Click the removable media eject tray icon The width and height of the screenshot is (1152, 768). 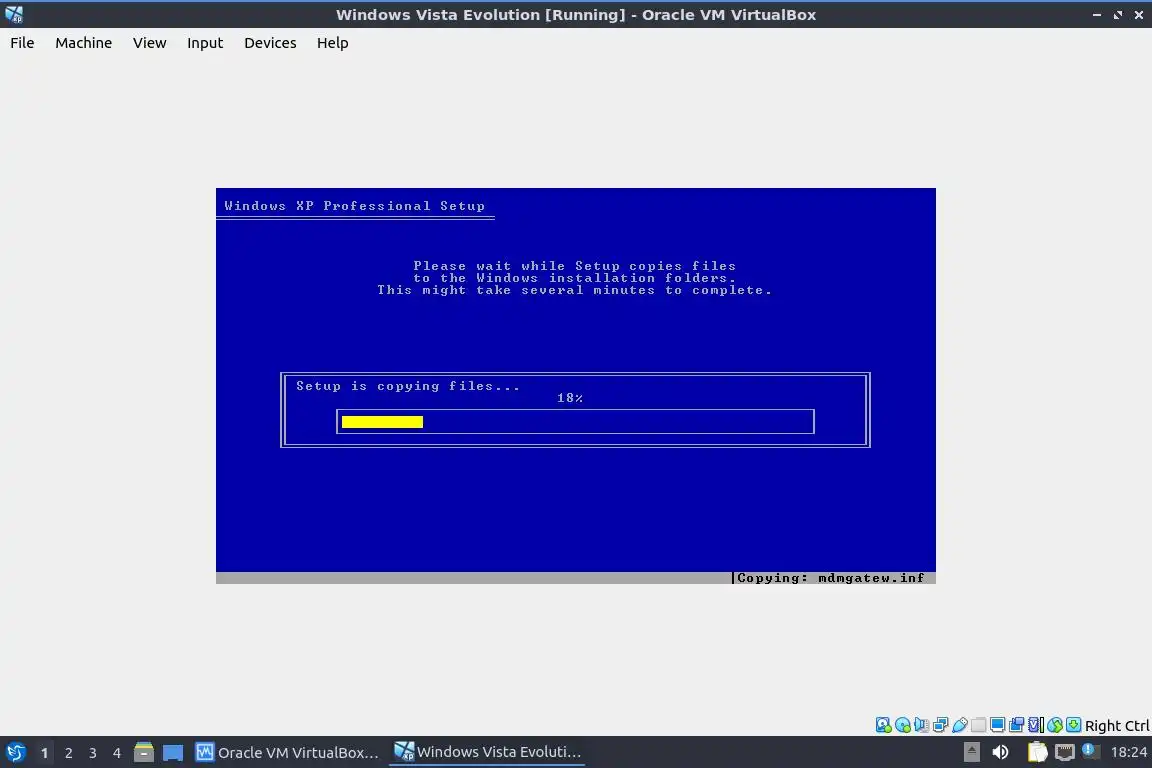(971, 752)
